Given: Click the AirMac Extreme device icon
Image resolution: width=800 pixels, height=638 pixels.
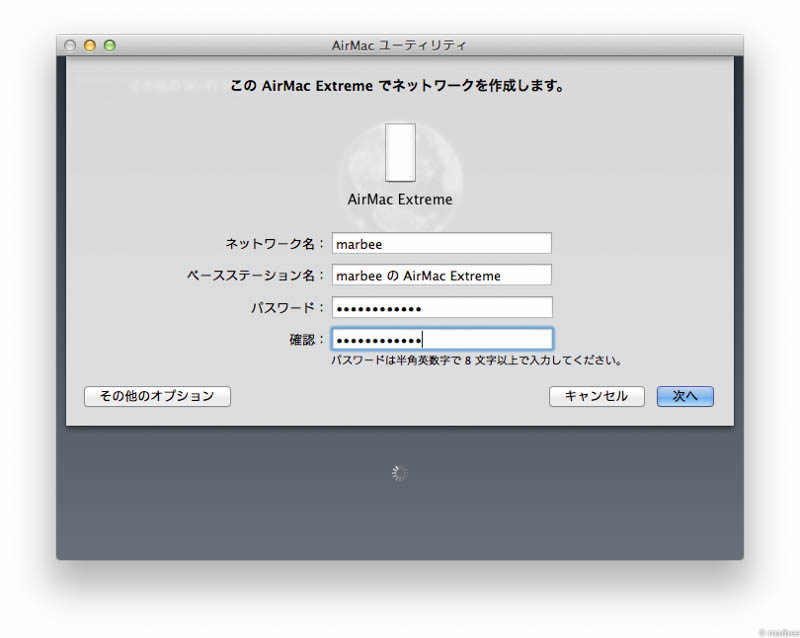Looking at the screenshot, I should click(x=400, y=150).
